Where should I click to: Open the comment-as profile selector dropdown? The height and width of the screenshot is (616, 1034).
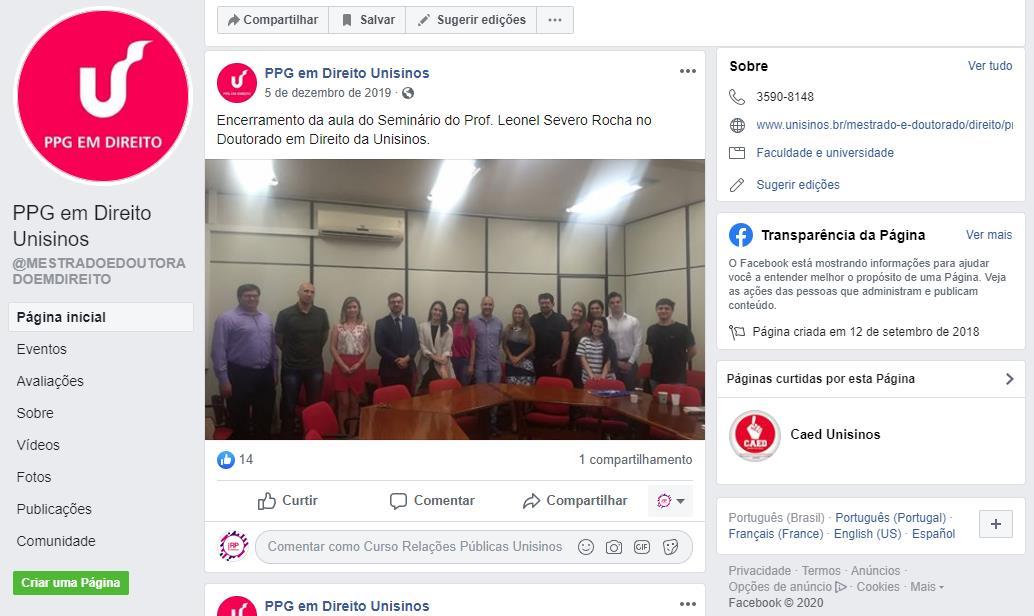coord(671,501)
